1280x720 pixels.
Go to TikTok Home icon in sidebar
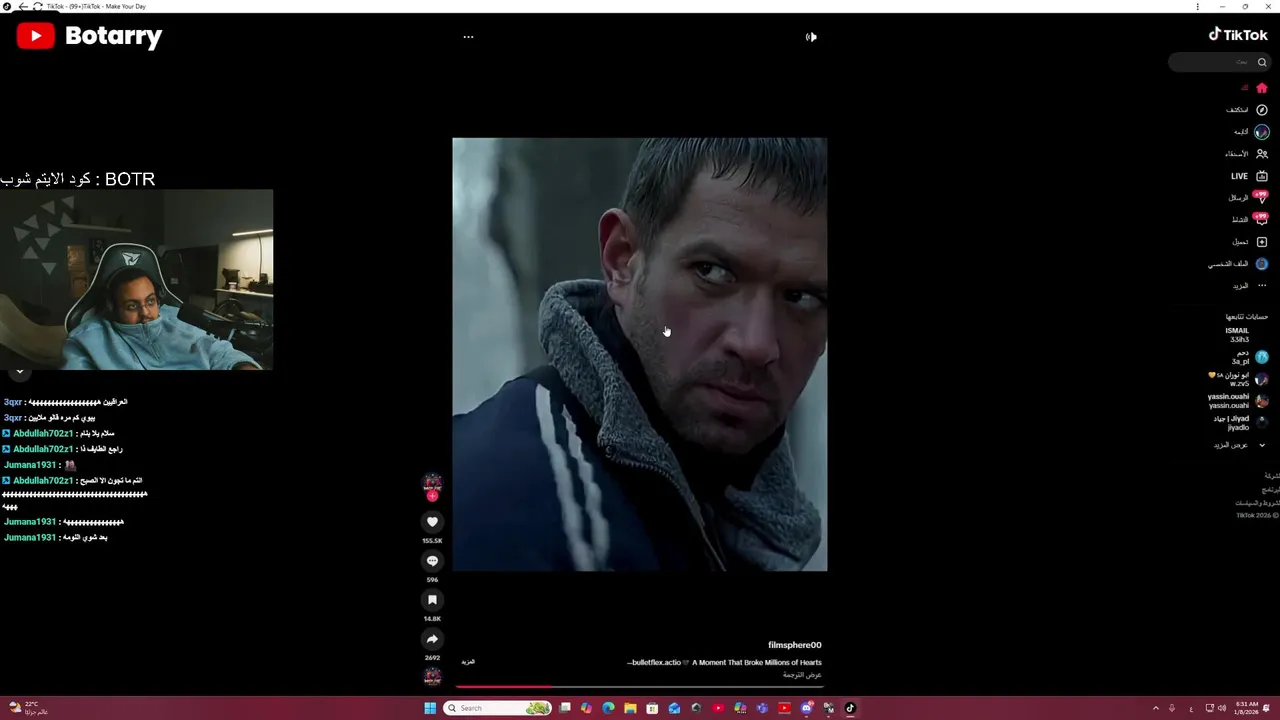click(x=1261, y=88)
